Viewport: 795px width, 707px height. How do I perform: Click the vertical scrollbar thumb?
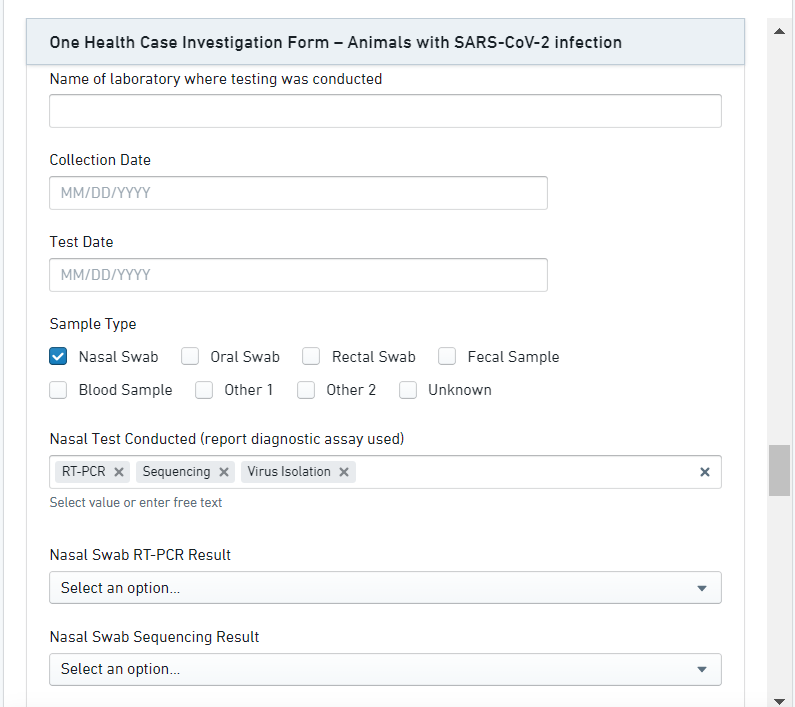[x=779, y=470]
